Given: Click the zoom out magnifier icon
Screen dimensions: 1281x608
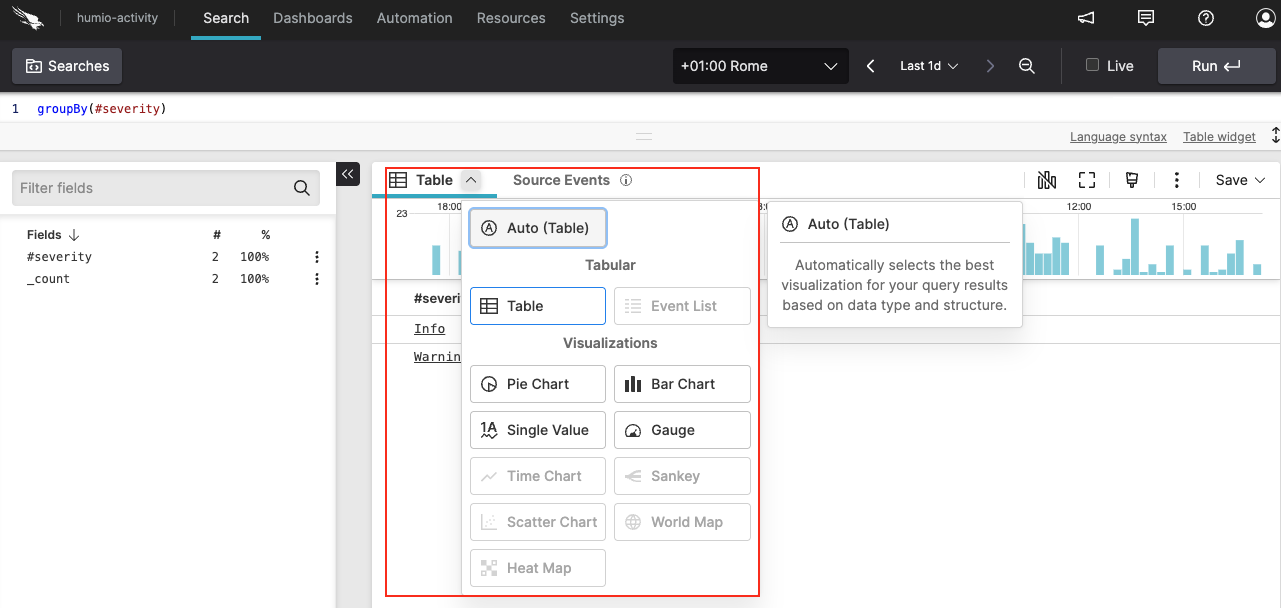Looking at the screenshot, I should [x=1026, y=65].
